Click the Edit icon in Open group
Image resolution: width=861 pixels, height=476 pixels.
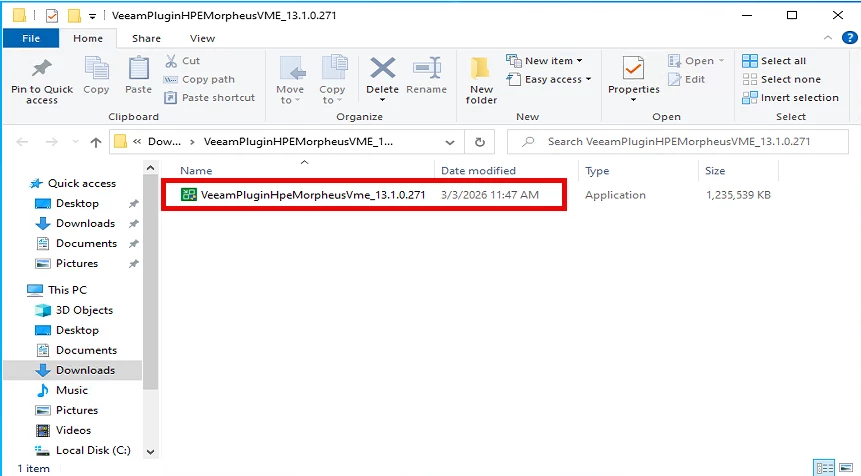(x=674, y=79)
